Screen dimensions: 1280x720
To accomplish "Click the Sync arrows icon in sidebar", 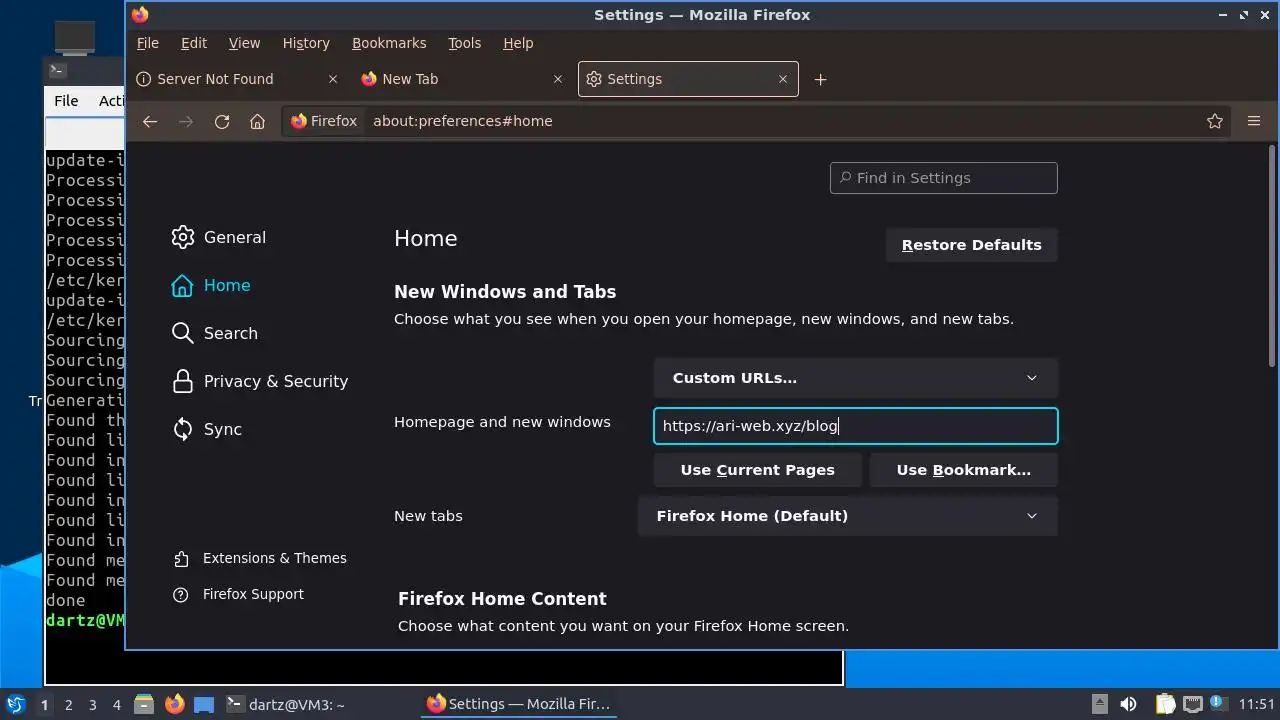I will click(182, 429).
